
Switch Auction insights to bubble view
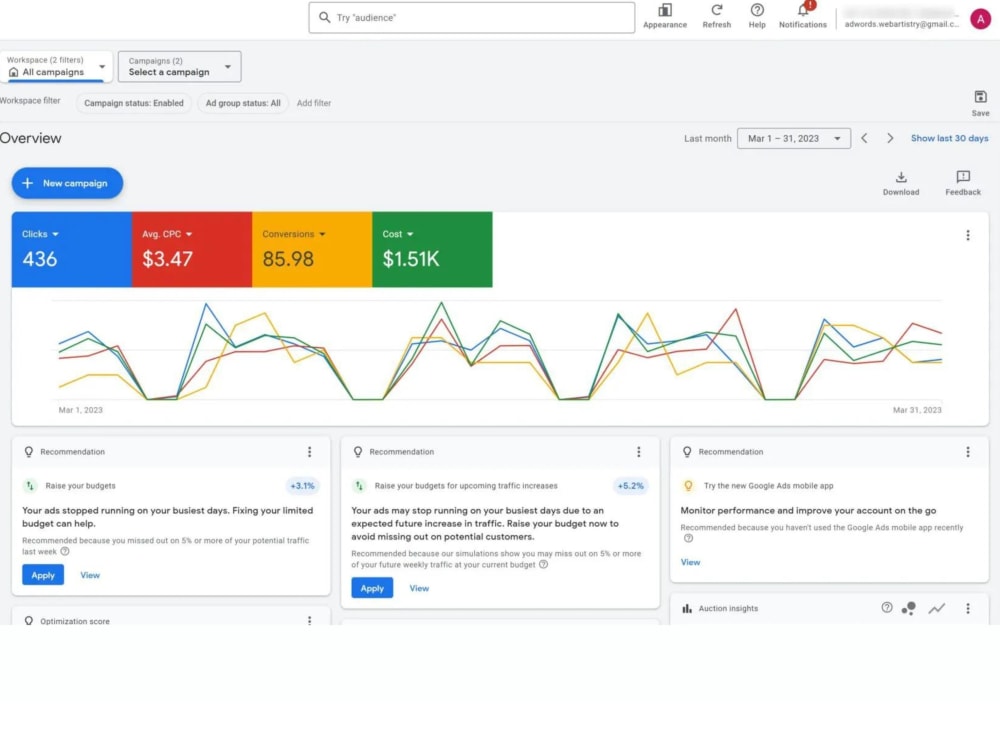909,608
